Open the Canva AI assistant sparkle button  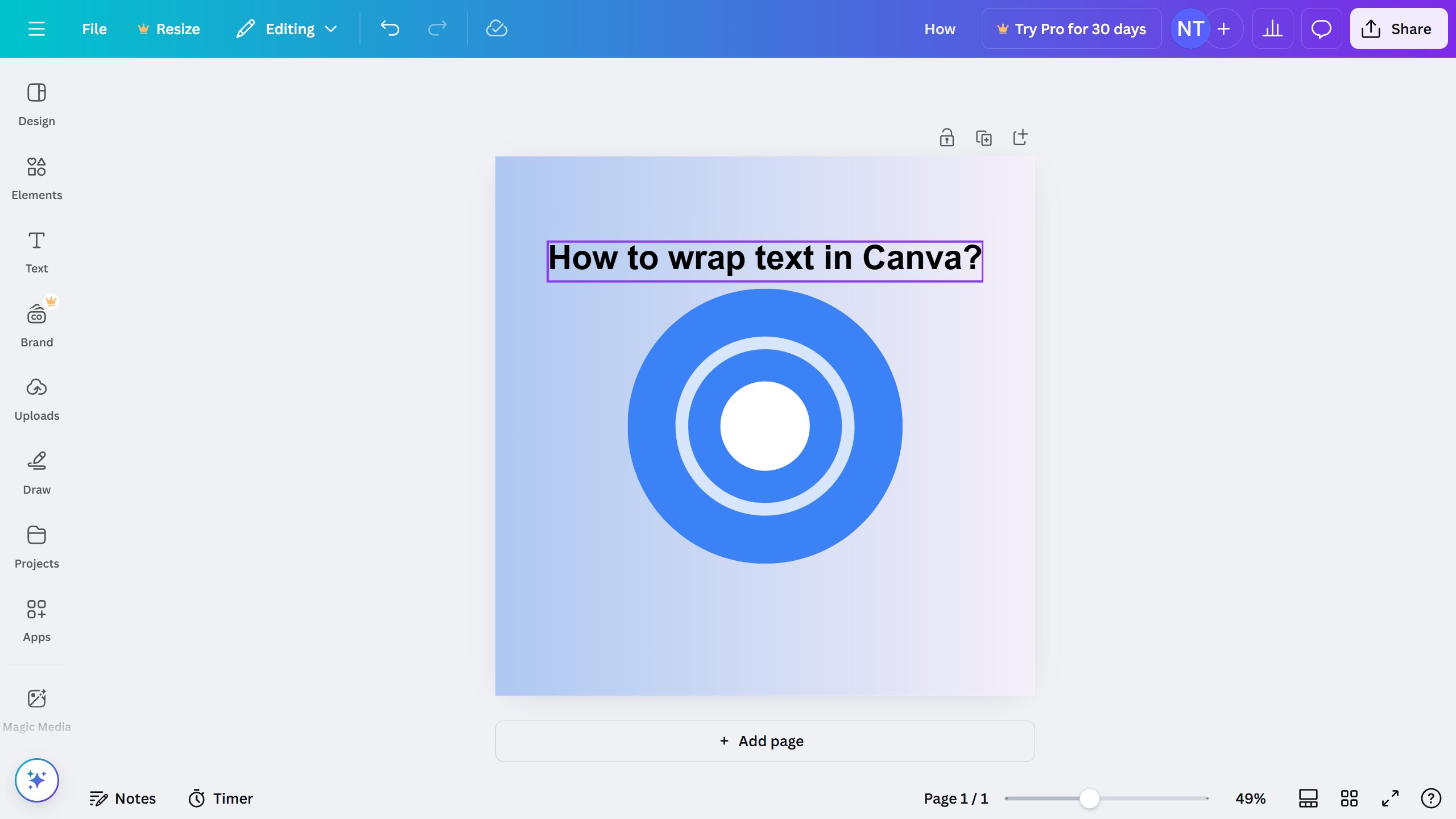pos(36,780)
